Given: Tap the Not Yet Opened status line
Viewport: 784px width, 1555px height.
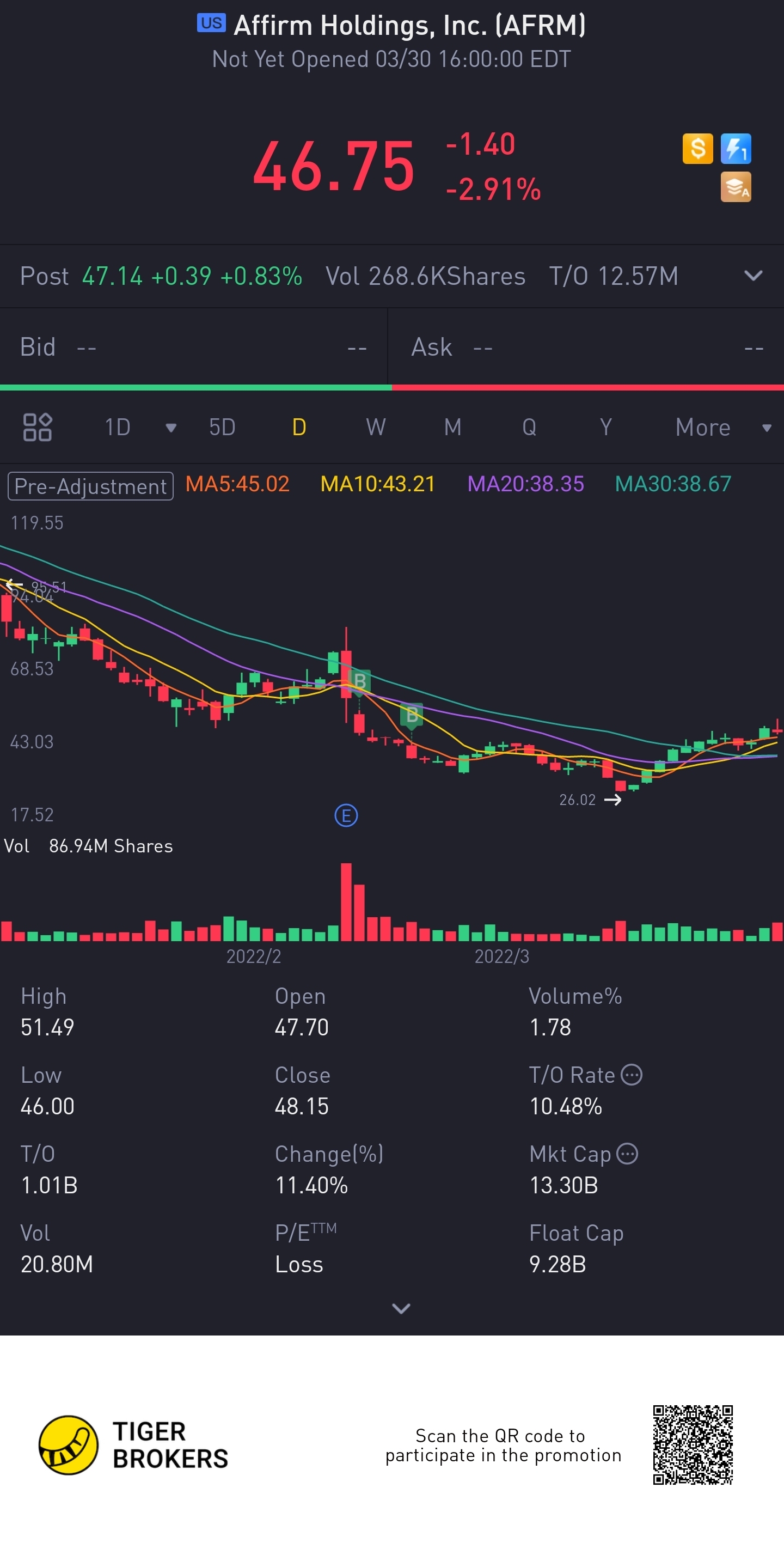Looking at the screenshot, I should pos(391,59).
